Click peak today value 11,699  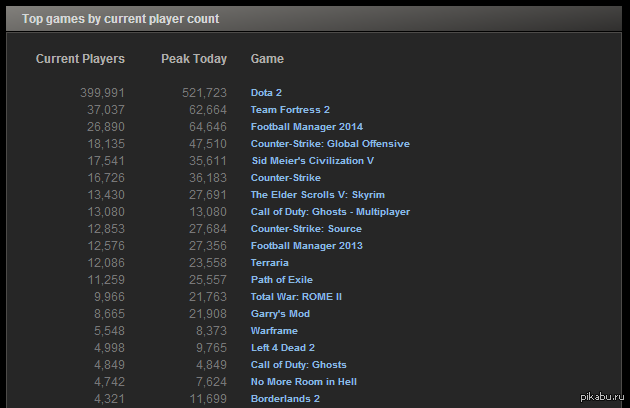[x=208, y=399]
